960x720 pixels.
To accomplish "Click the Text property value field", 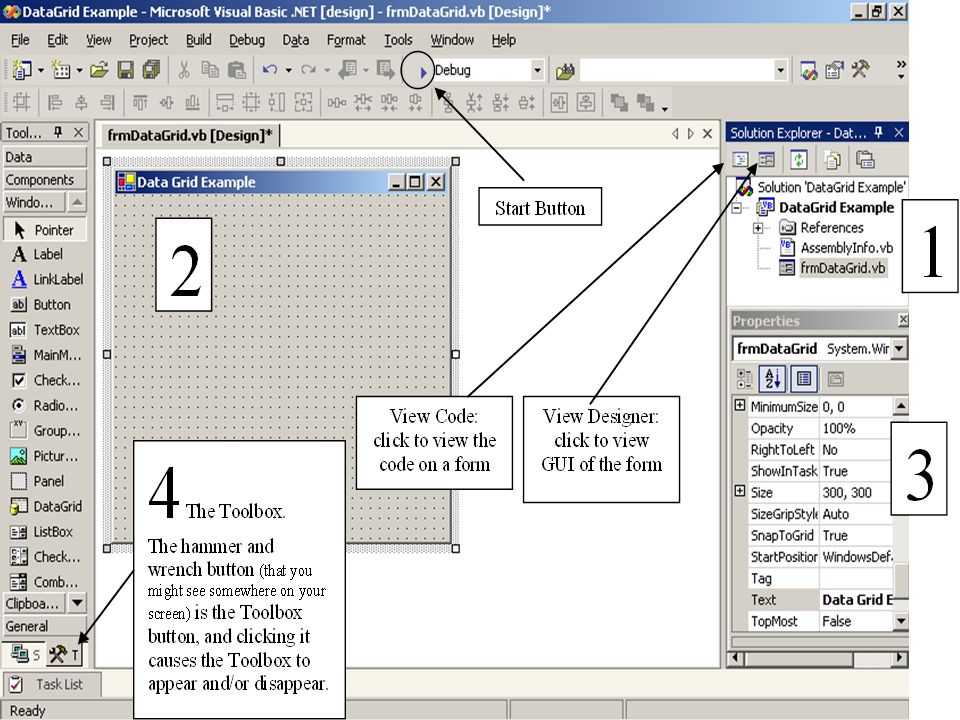I will click(x=857, y=600).
